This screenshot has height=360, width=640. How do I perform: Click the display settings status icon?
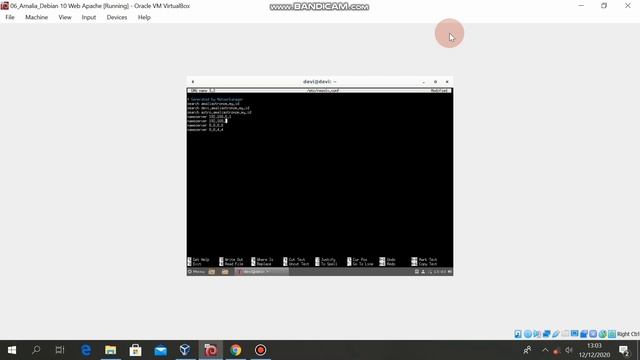point(574,334)
